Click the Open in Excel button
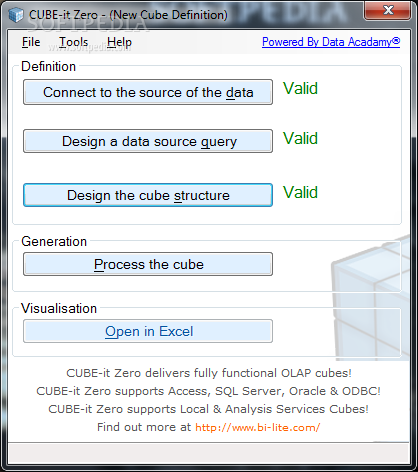418x472 pixels. coord(148,331)
